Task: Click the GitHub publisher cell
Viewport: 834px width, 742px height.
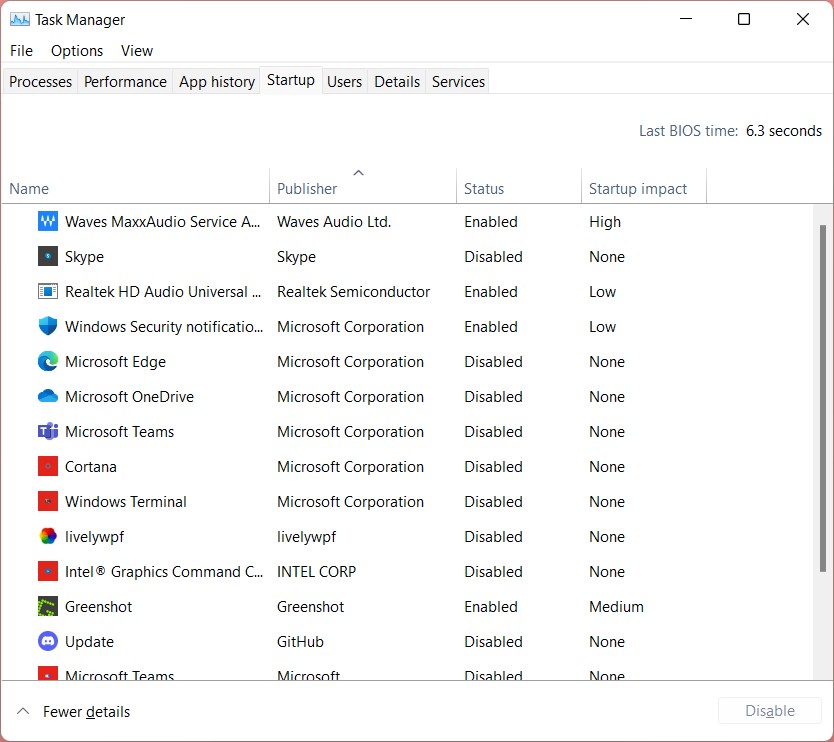Action: [x=300, y=642]
